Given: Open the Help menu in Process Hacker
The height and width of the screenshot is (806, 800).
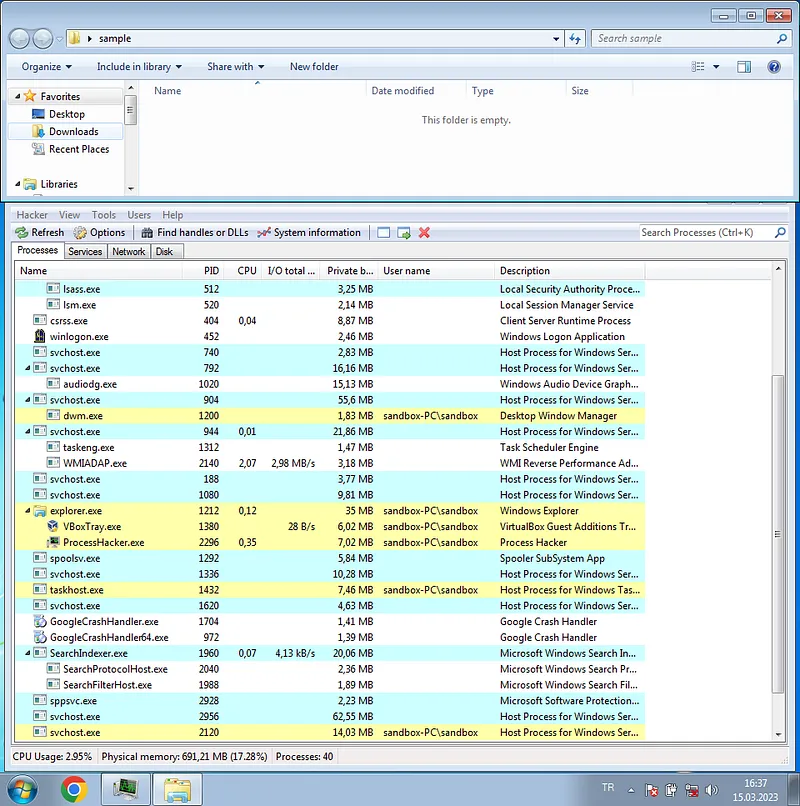Looking at the screenshot, I should point(173,215).
